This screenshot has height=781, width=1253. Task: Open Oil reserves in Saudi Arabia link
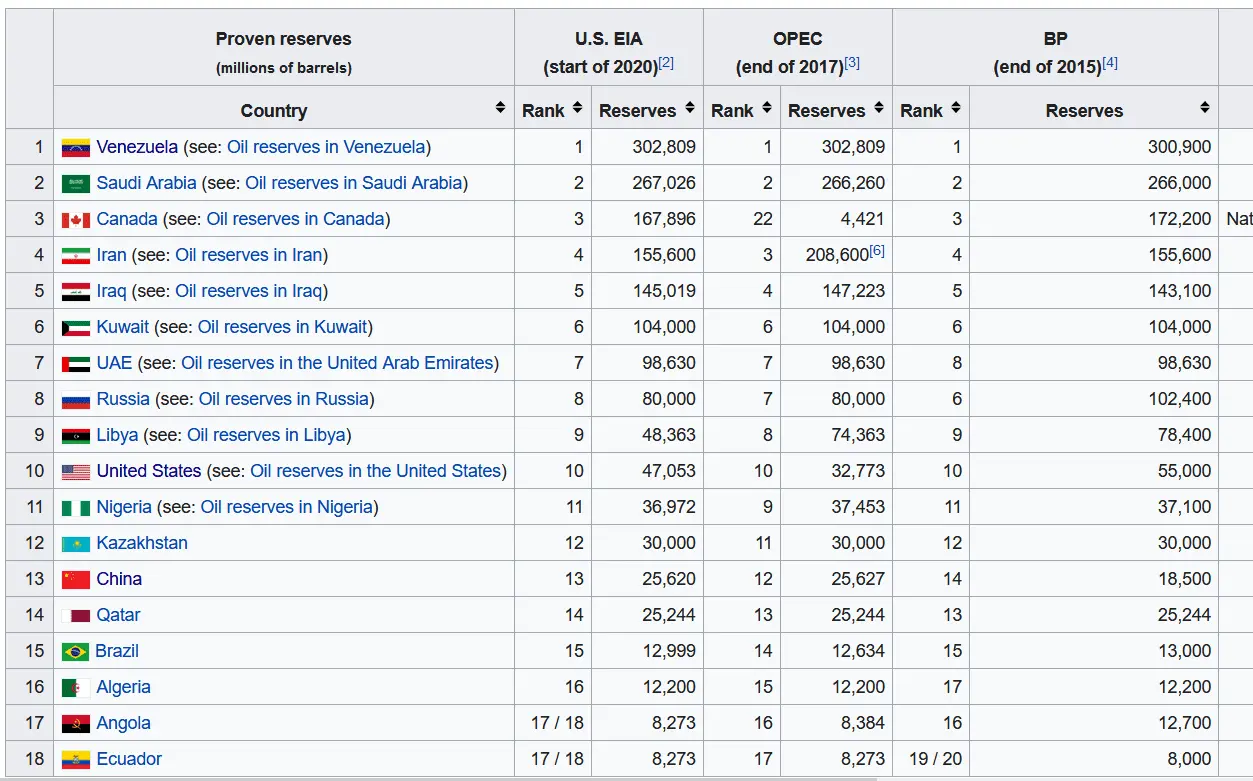coord(353,183)
